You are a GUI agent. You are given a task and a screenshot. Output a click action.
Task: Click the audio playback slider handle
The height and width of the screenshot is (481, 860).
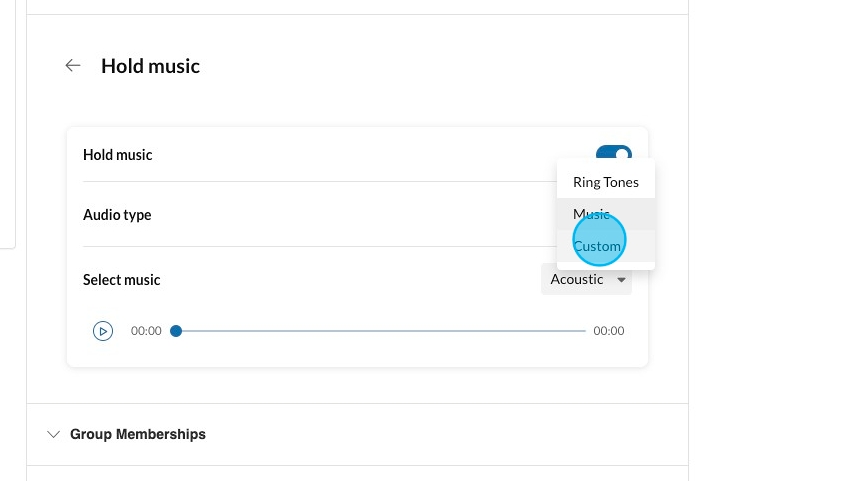176,331
